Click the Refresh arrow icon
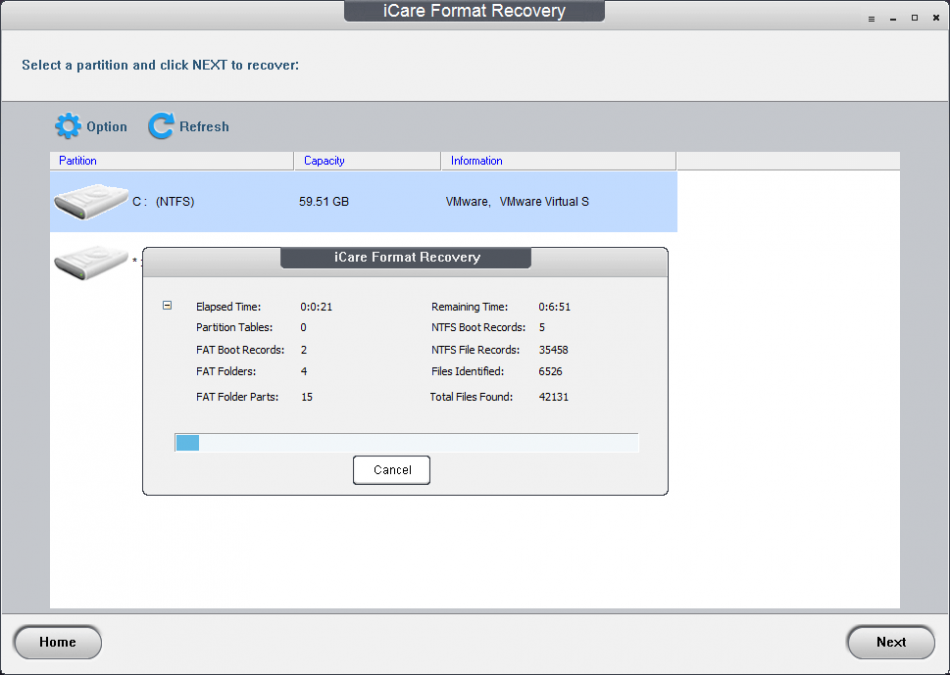The height and width of the screenshot is (675, 950). (x=161, y=126)
